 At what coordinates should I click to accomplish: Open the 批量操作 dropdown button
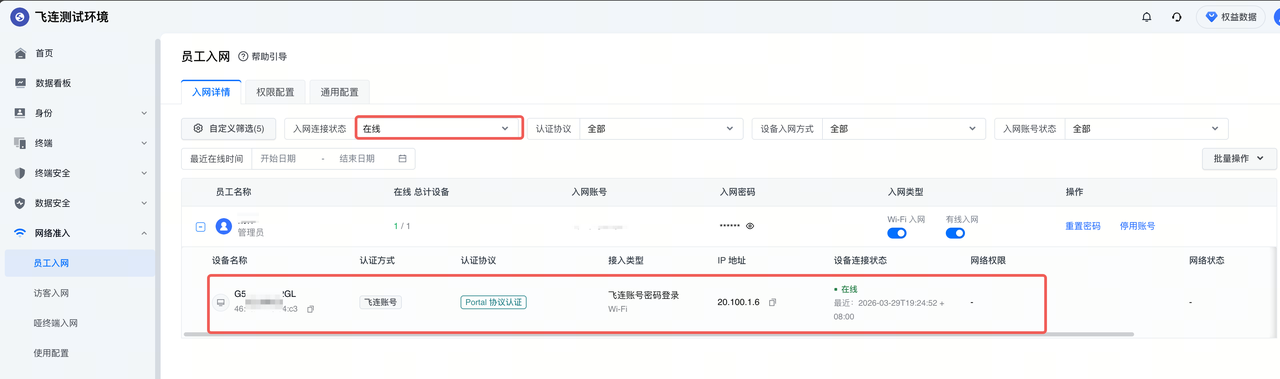coord(1239,159)
